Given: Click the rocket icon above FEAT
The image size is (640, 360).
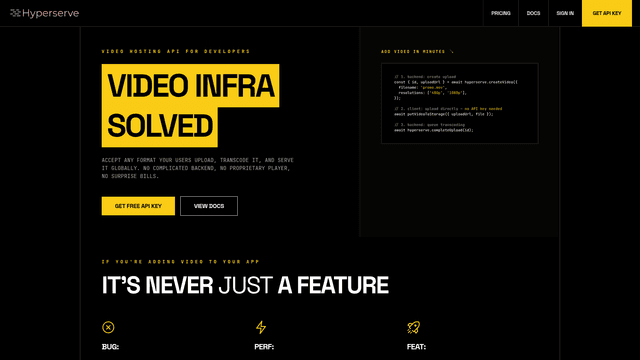Looking at the screenshot, I should [413, 327].
